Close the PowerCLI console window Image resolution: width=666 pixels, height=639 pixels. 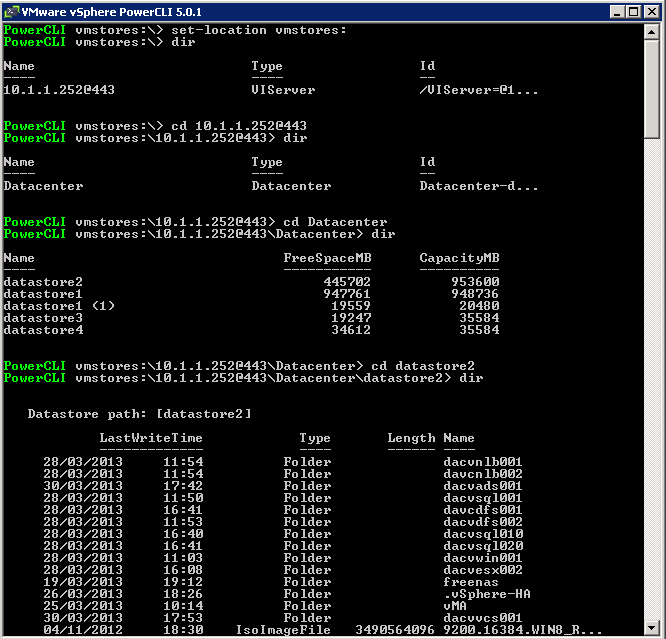click(652, 12)
